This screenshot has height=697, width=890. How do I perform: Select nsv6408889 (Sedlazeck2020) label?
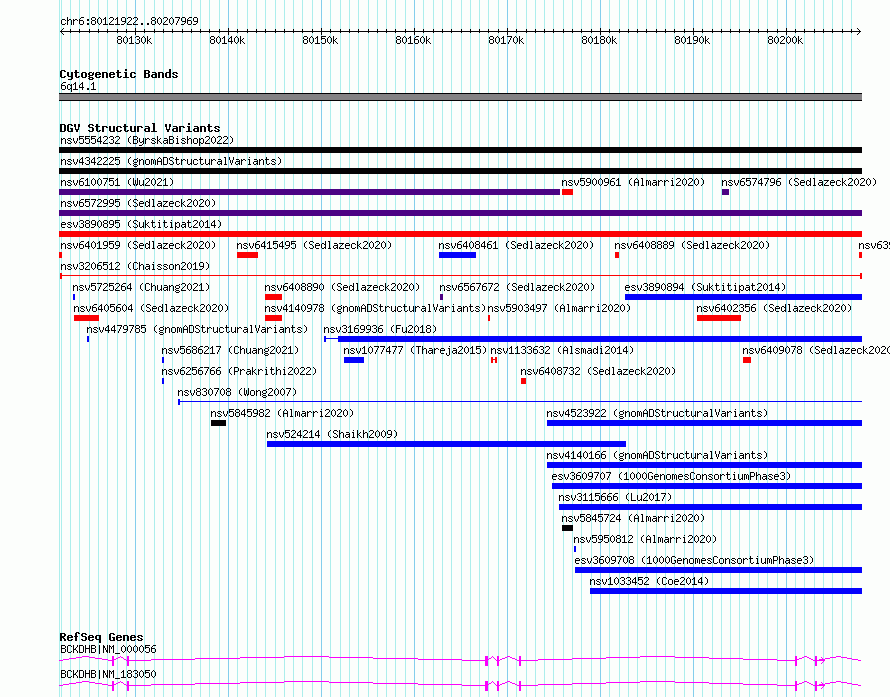click(692, 245)
